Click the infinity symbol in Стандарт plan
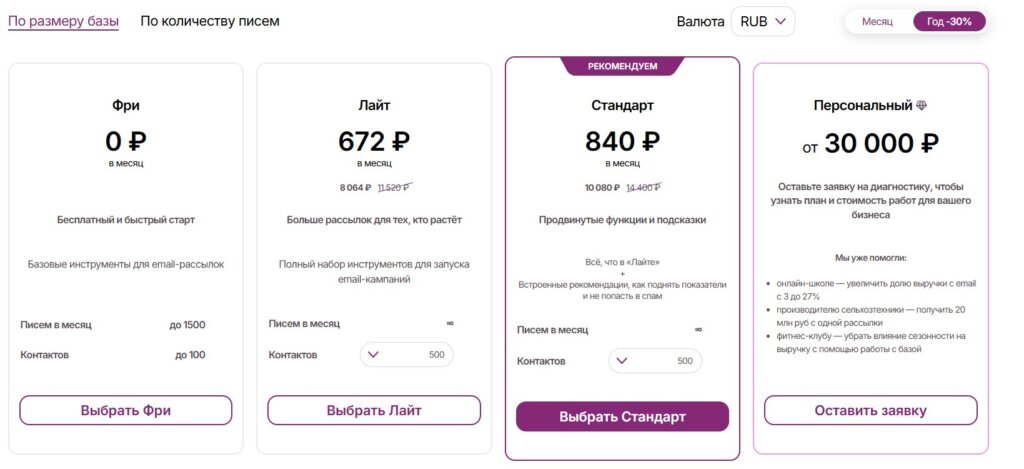Image resolution: width=1024 pixels, height=469 pixels. click(698, 329)
